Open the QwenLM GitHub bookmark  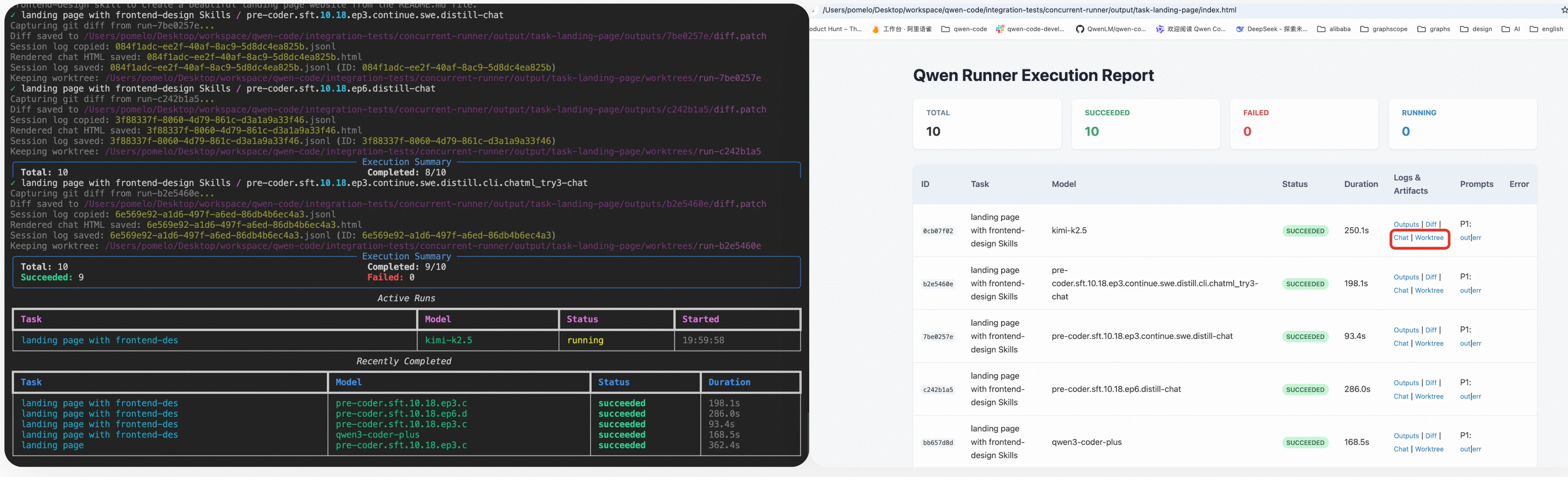point(1110,29)
